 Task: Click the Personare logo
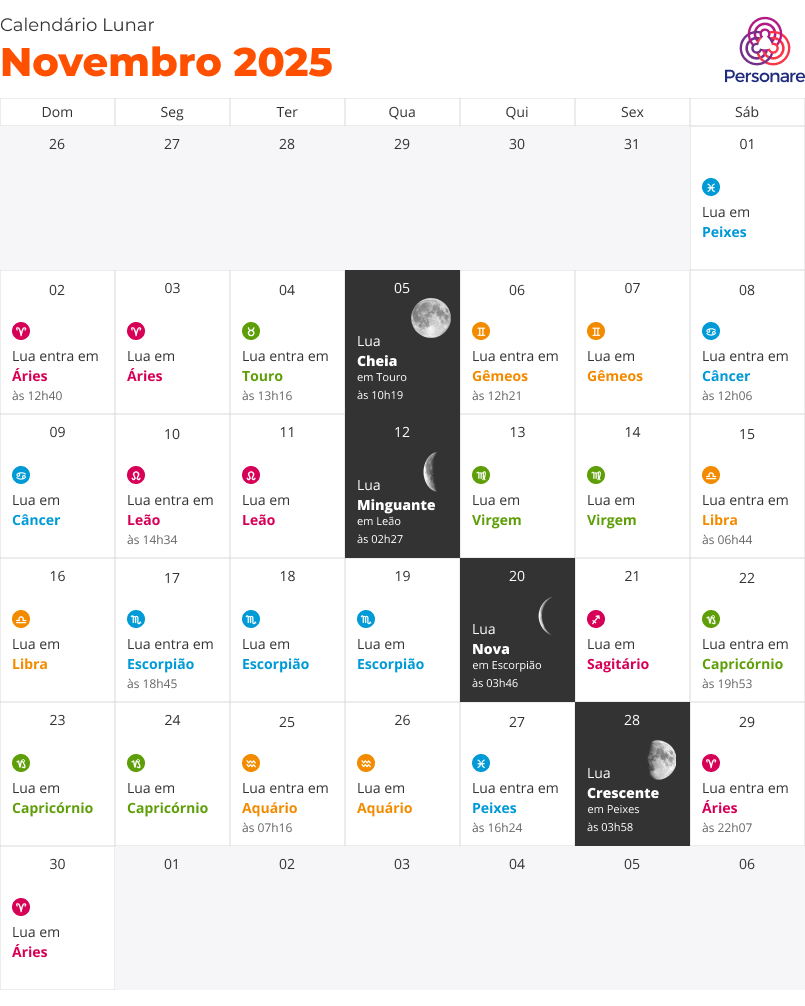point(764,51)
